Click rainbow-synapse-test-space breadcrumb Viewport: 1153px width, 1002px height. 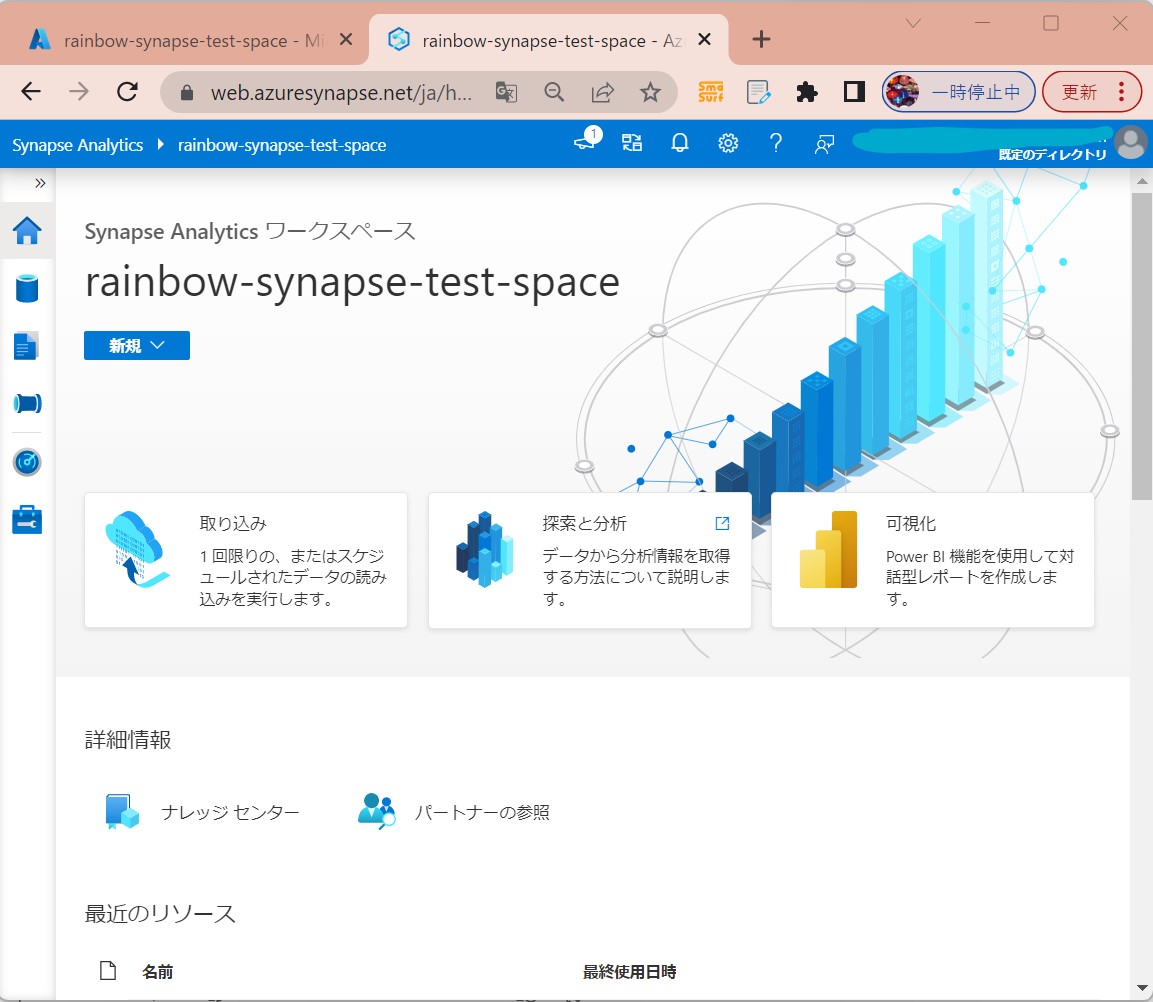[x=282, y=145]
